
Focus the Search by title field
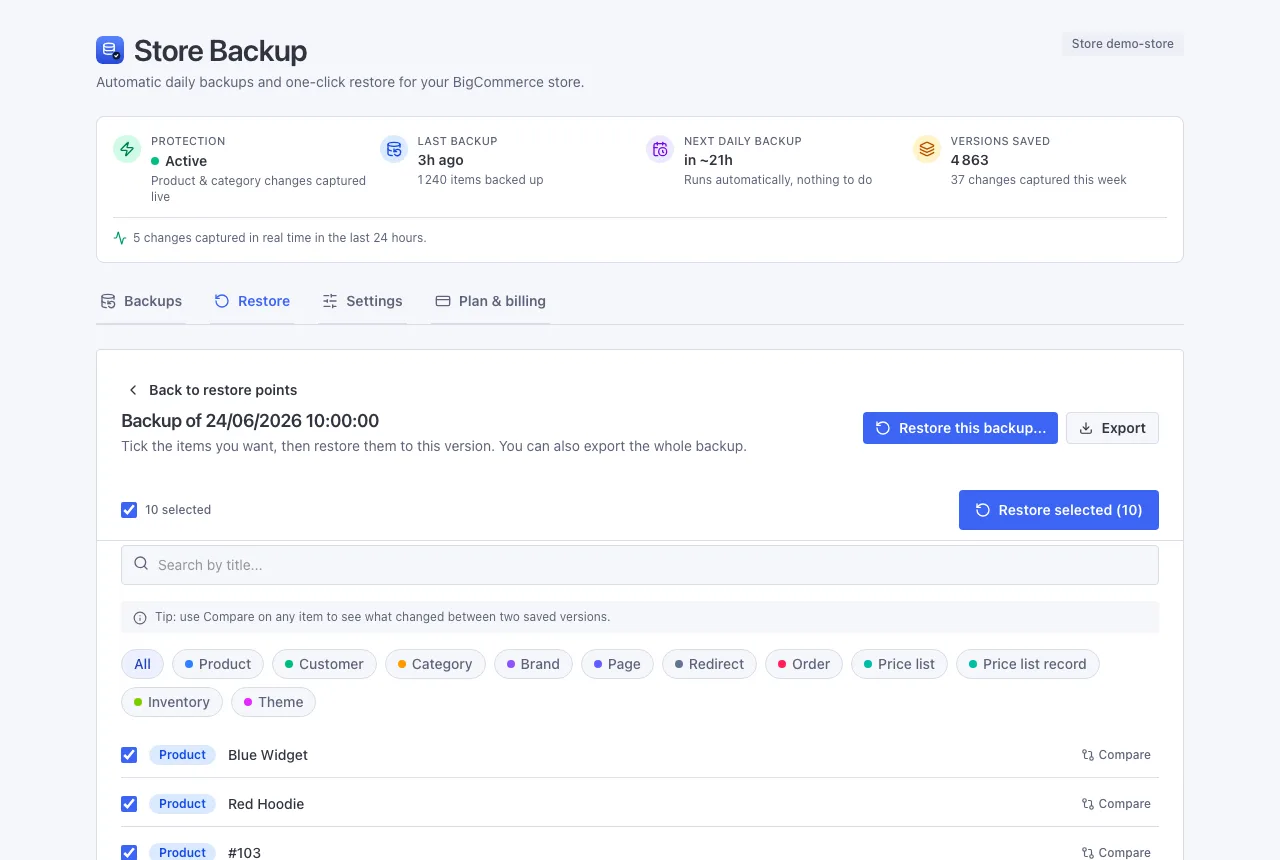pyautogui.click(x=640, y=565)
